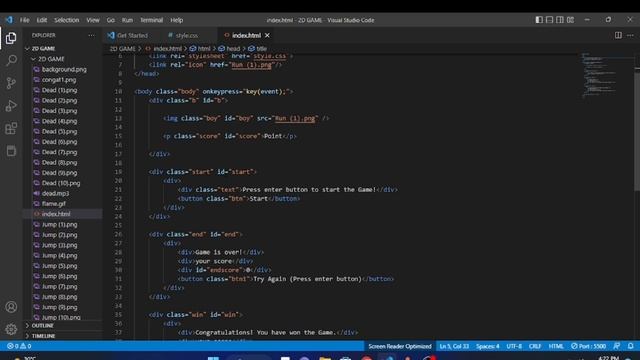The width and height of the screenshot is (640, 360).
Task: Open Customize Layout icon
Action: tap(571, 20)
